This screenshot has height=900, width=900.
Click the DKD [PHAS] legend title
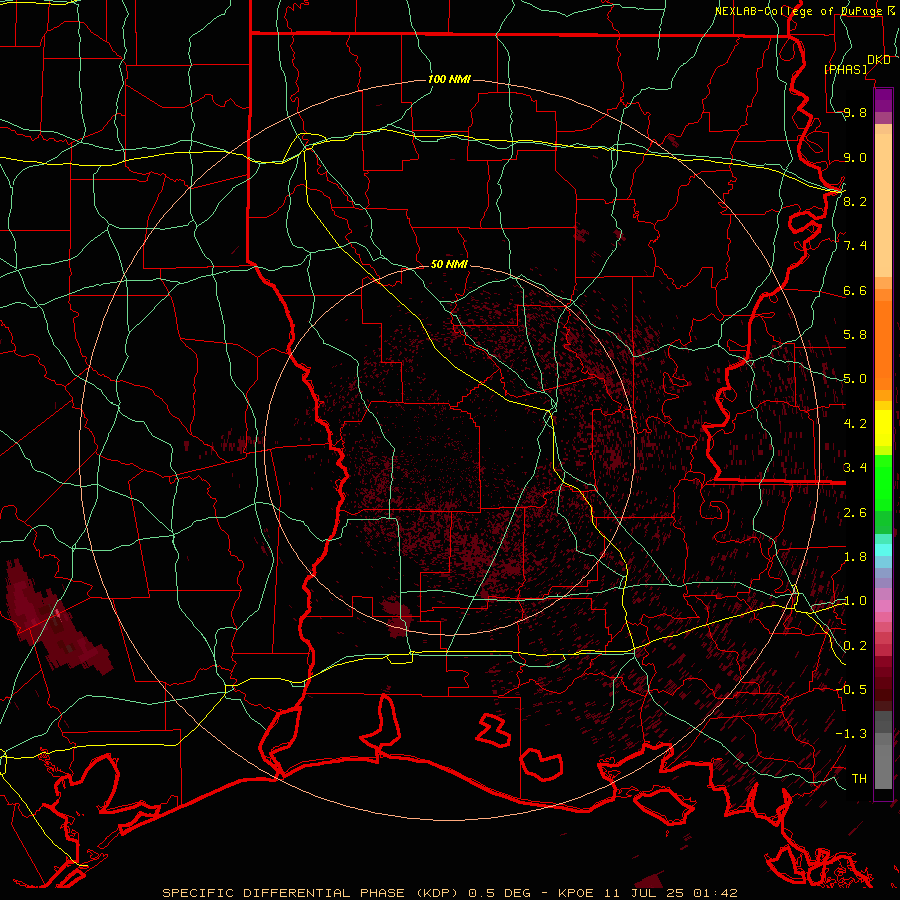[857, 64]
